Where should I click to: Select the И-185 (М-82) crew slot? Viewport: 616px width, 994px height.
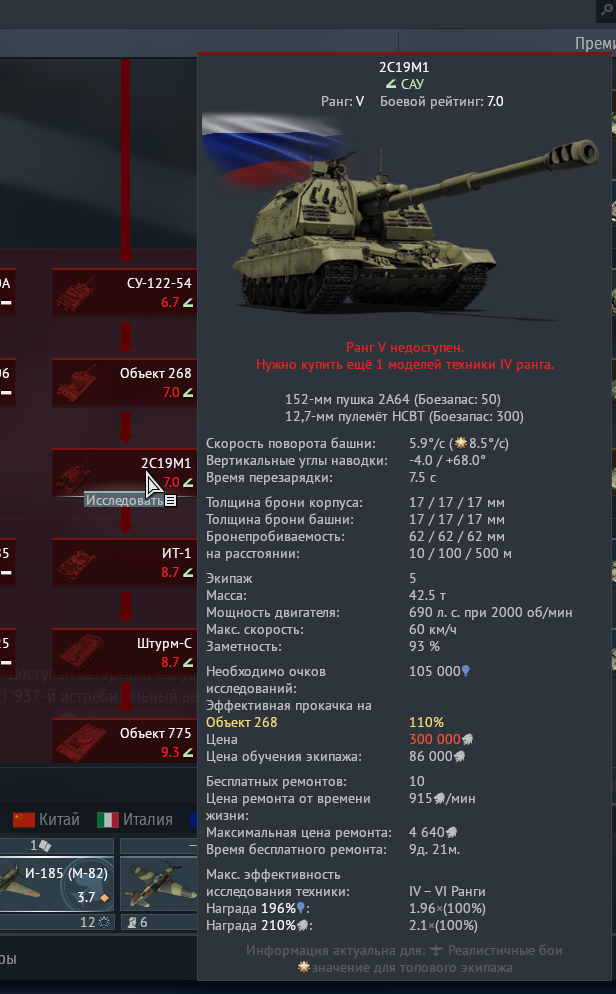coord(56,884)
